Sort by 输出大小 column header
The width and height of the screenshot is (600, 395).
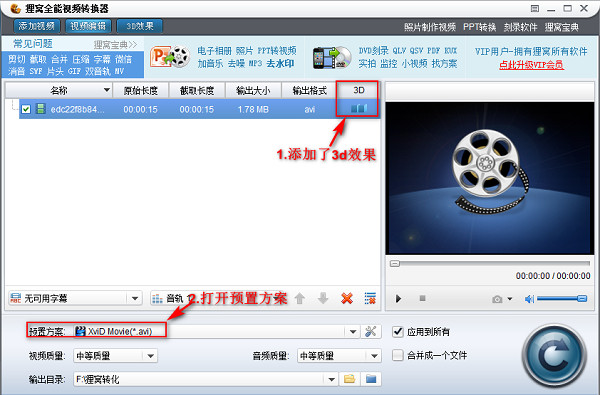coord(253,91)
